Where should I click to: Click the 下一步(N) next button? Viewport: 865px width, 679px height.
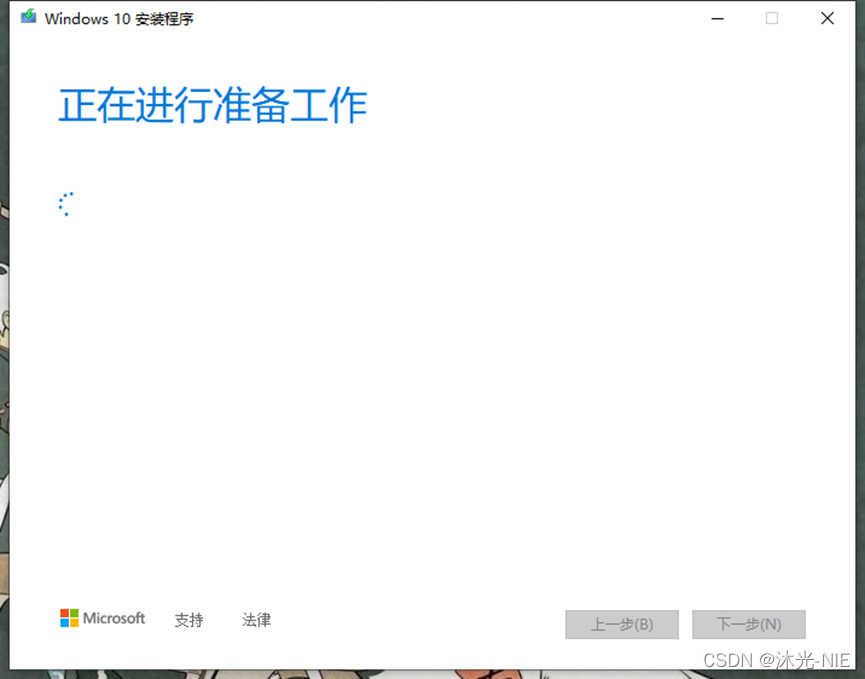749,624
